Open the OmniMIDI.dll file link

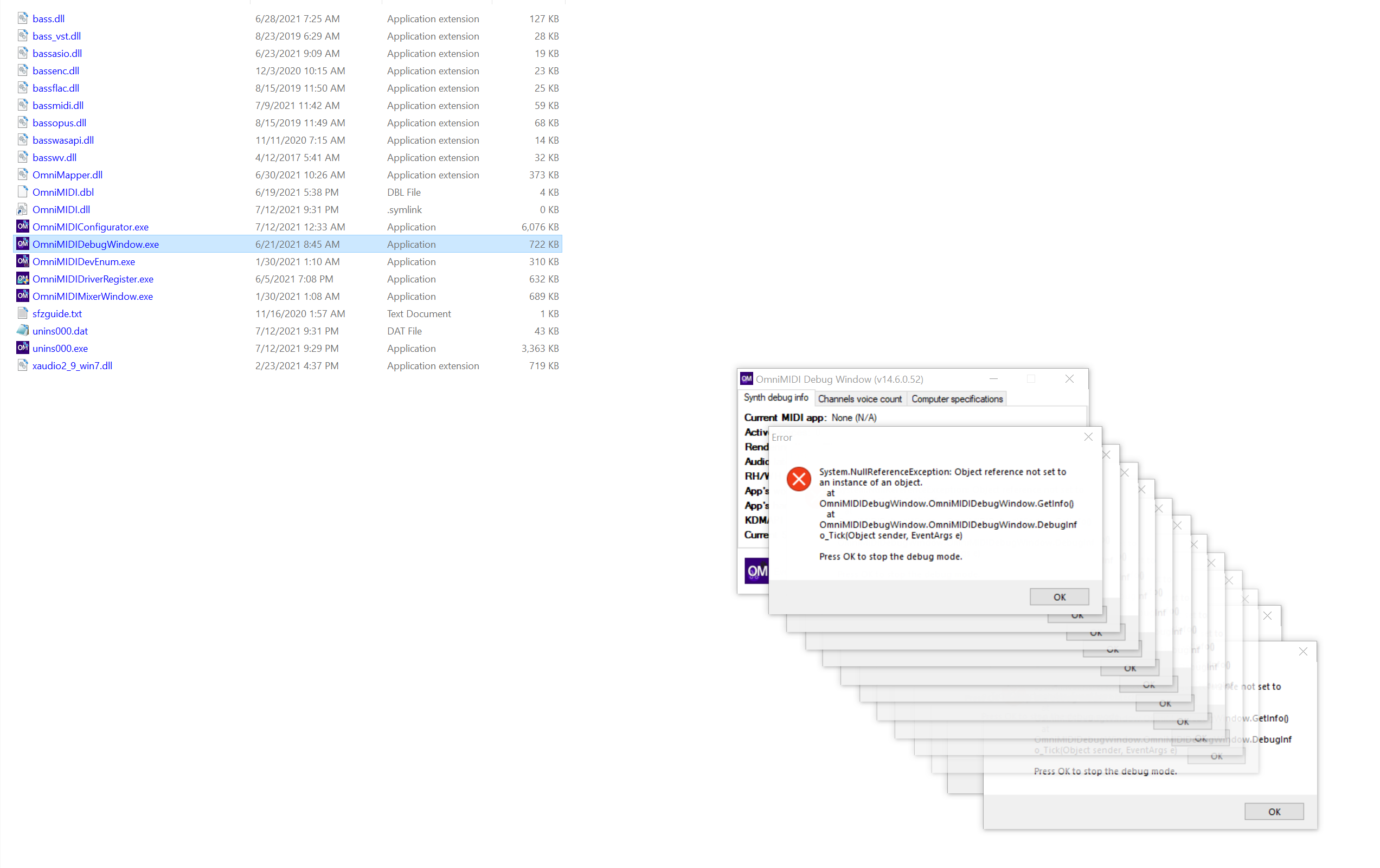61,209
